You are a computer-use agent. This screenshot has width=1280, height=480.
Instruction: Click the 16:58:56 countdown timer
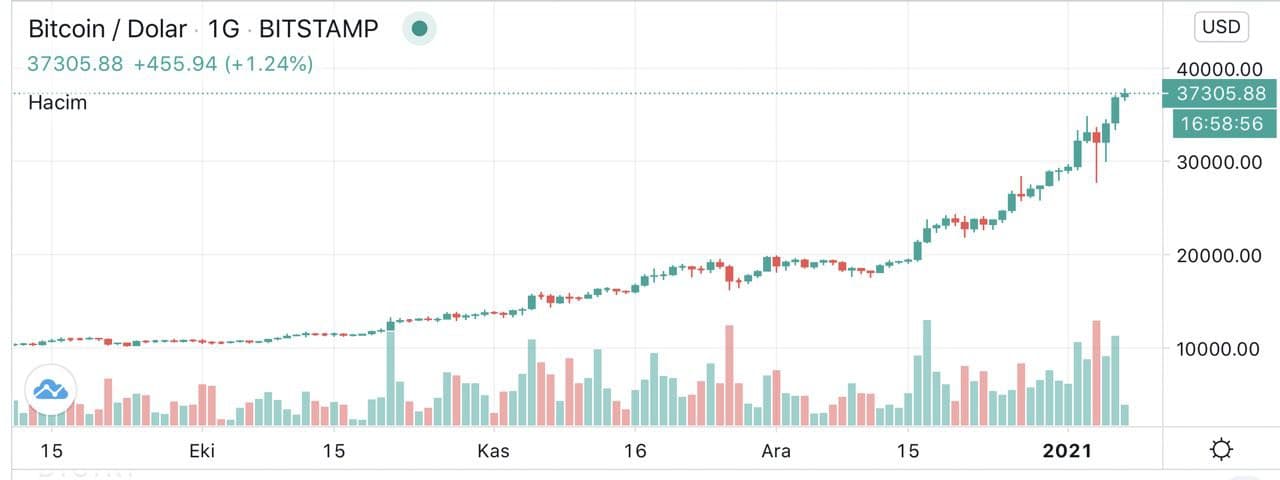click(x=1220, y=124)
